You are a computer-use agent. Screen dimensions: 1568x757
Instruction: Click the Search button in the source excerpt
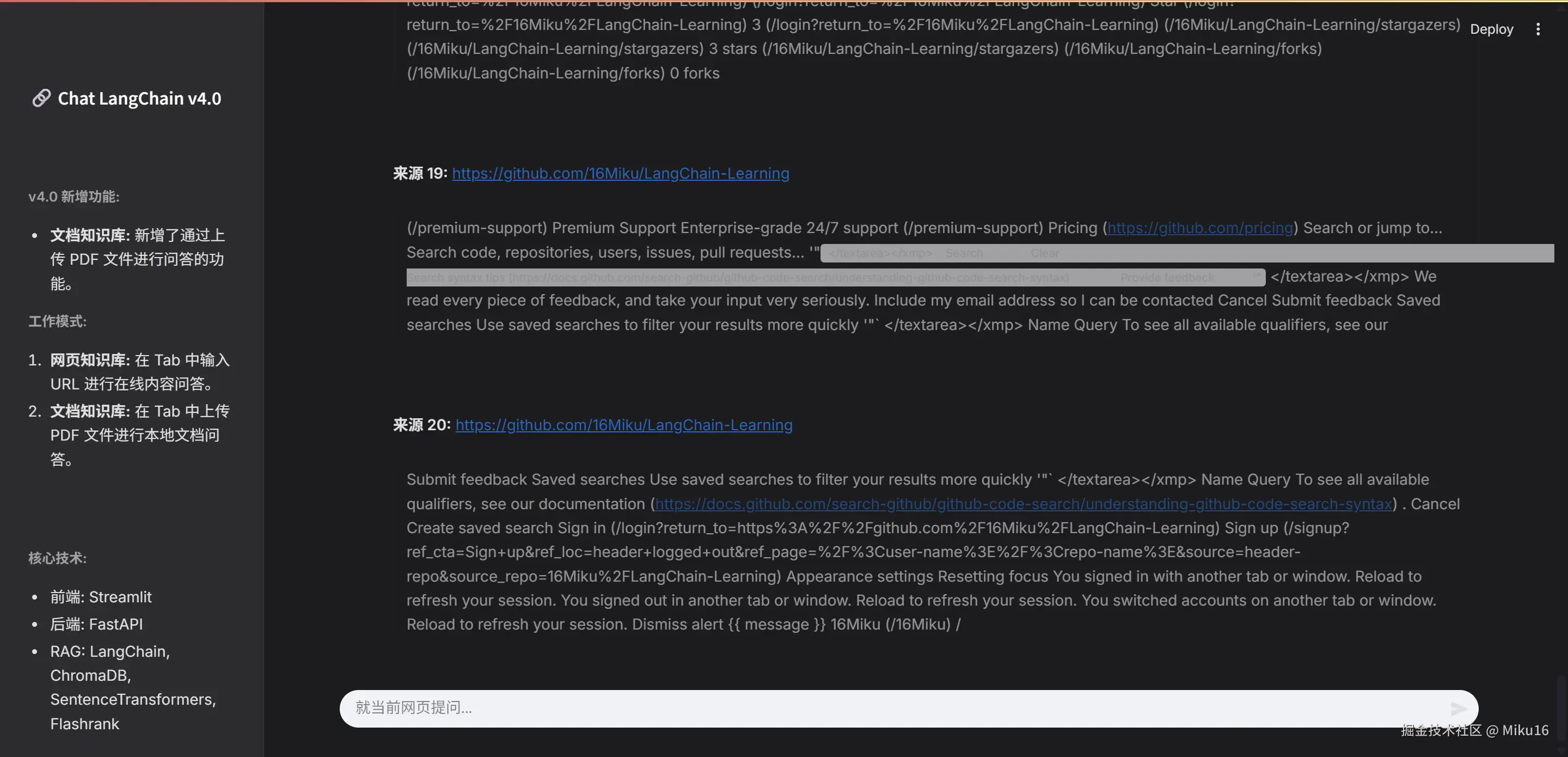pyautogui.click(x=964, y=253)
